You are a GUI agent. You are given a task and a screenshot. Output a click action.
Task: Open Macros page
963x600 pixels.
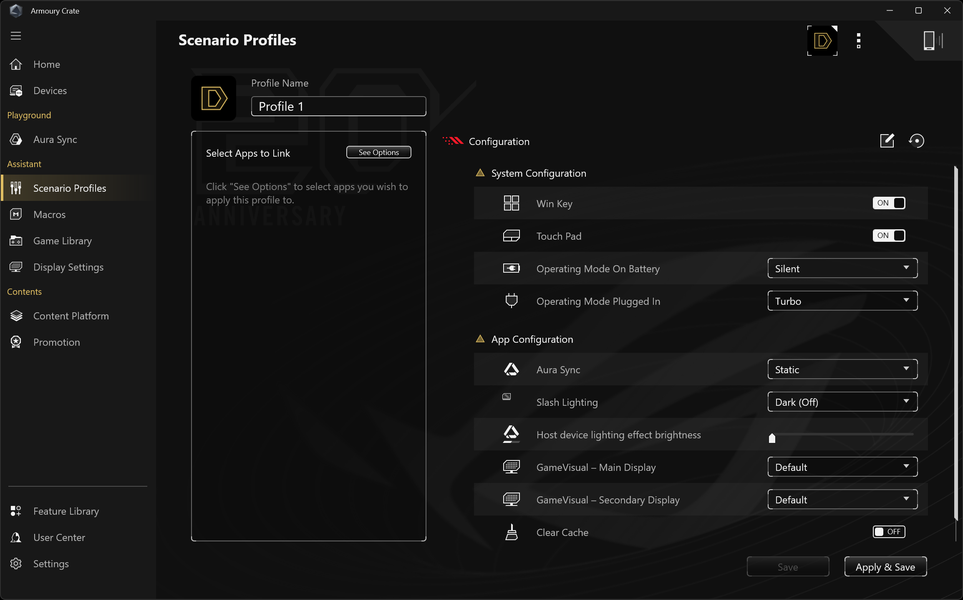click(x=49, y=215)
